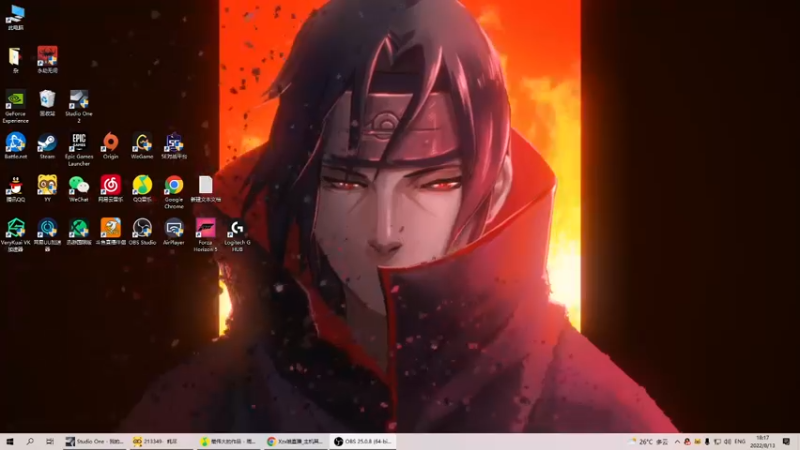Image resolution: width=800 pixels, height=450 pixels.
Task: Launch the orange Douyu streaming companion icon
Action: point(110,232)
